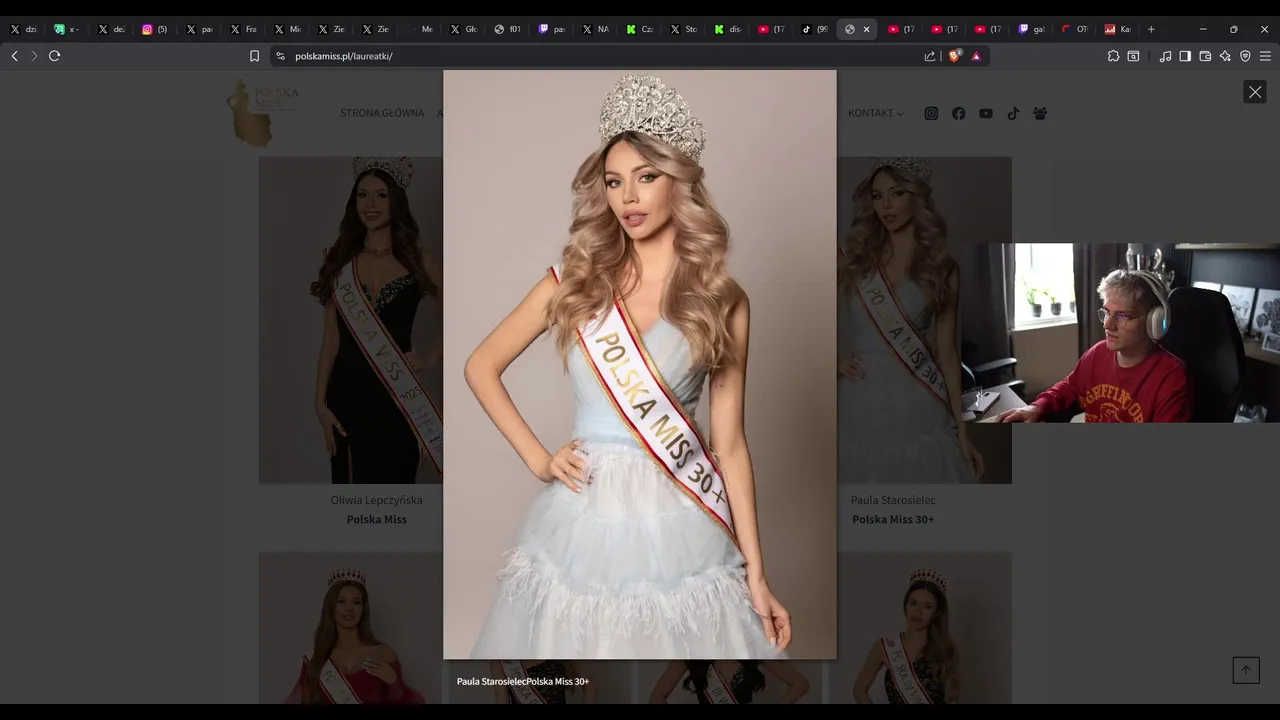This screenshot has width=1280, height=720.
Task: Open the extensions puzzle icon
Action: [1113, 56]
